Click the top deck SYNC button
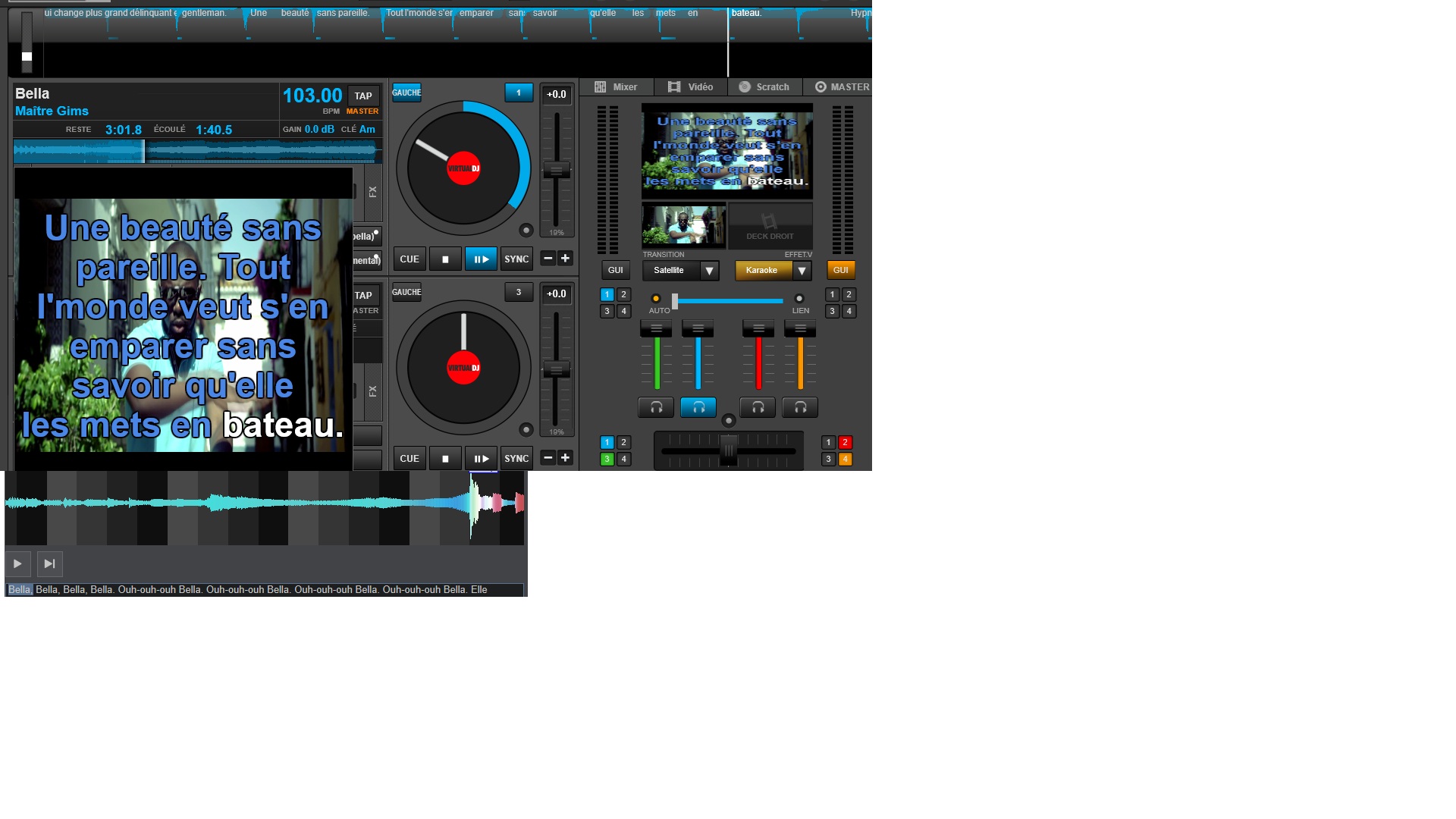 516,259
